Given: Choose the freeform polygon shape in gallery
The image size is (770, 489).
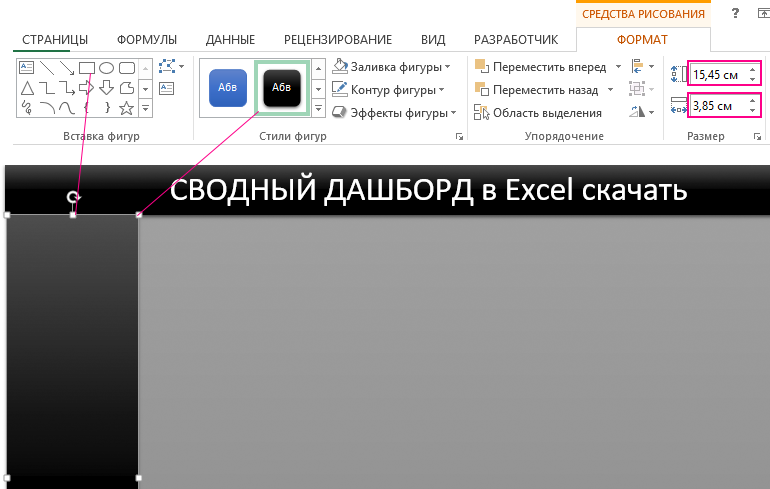Looking at the screenshot, I should [127, 88].
